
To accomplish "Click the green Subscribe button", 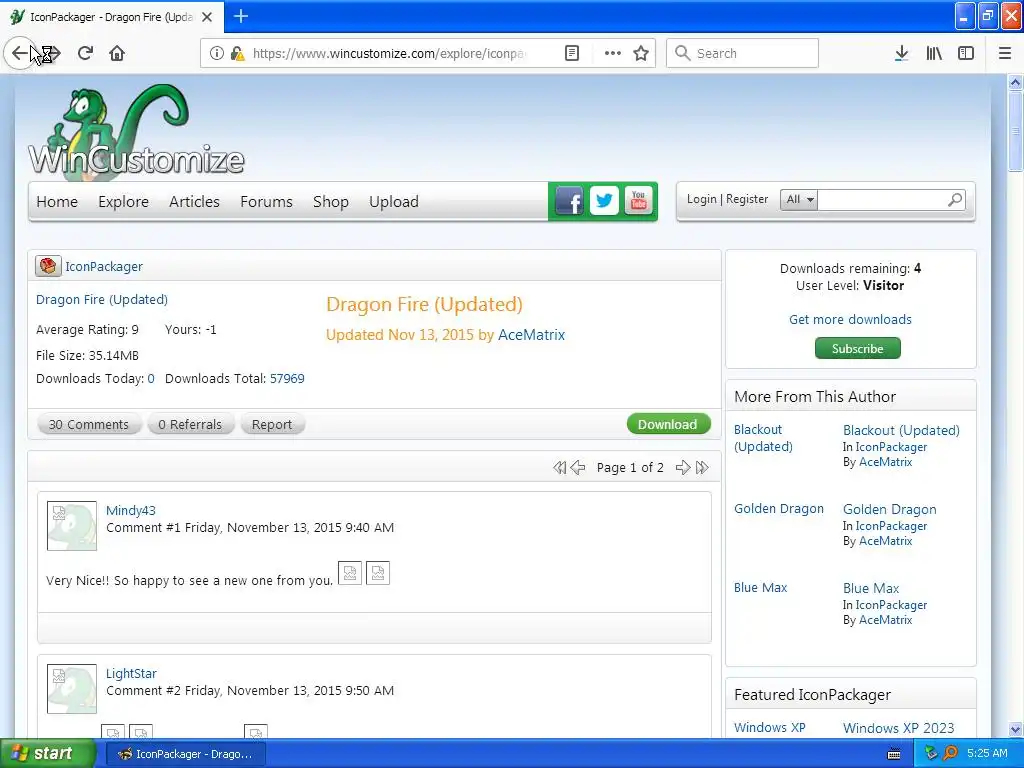I will click(857, 348).
